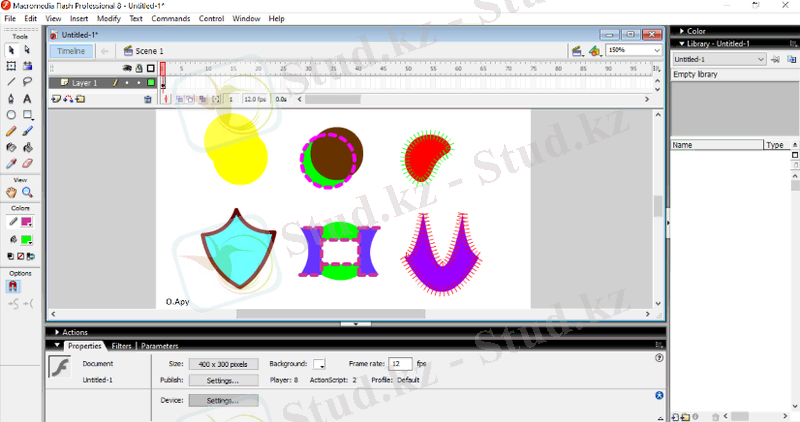Select the Brush tool
The width and height of the screenshot is (800, 422).
tap(28, 131)
